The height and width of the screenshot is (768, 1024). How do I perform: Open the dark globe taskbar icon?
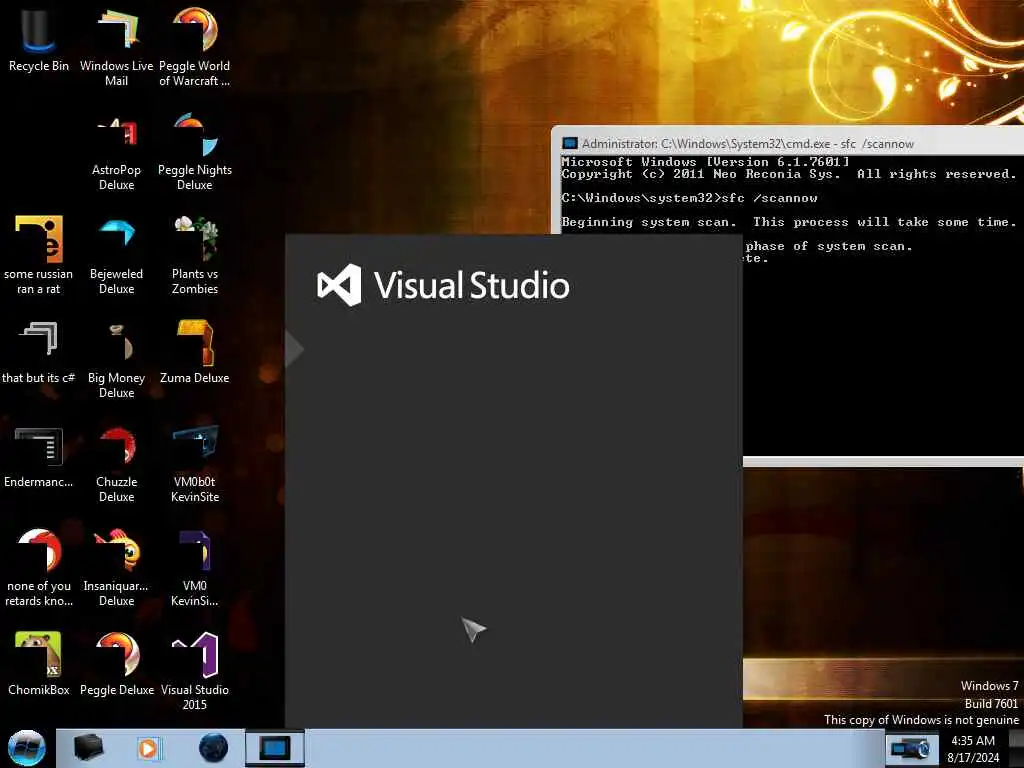coord(214,748)
